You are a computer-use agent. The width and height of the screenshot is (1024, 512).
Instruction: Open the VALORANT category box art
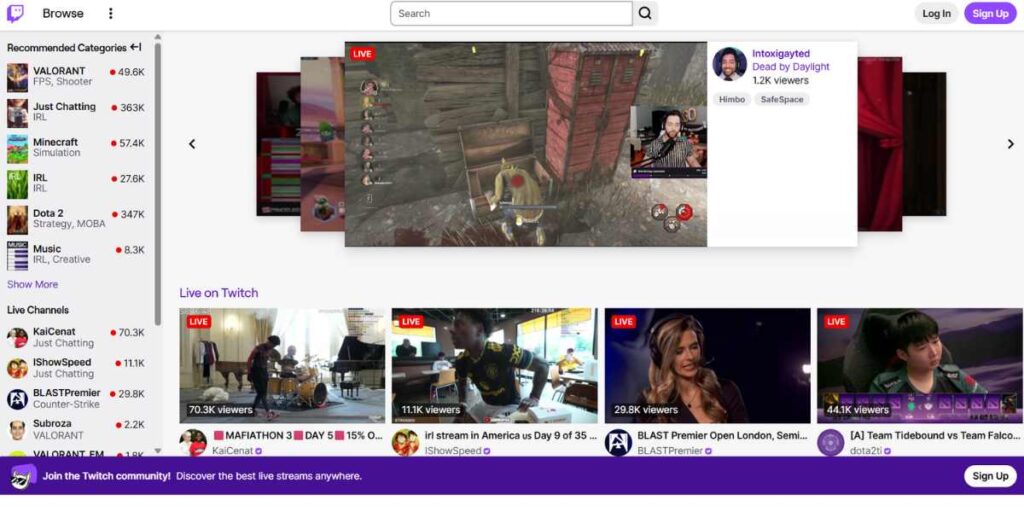(x=18, y=78)
